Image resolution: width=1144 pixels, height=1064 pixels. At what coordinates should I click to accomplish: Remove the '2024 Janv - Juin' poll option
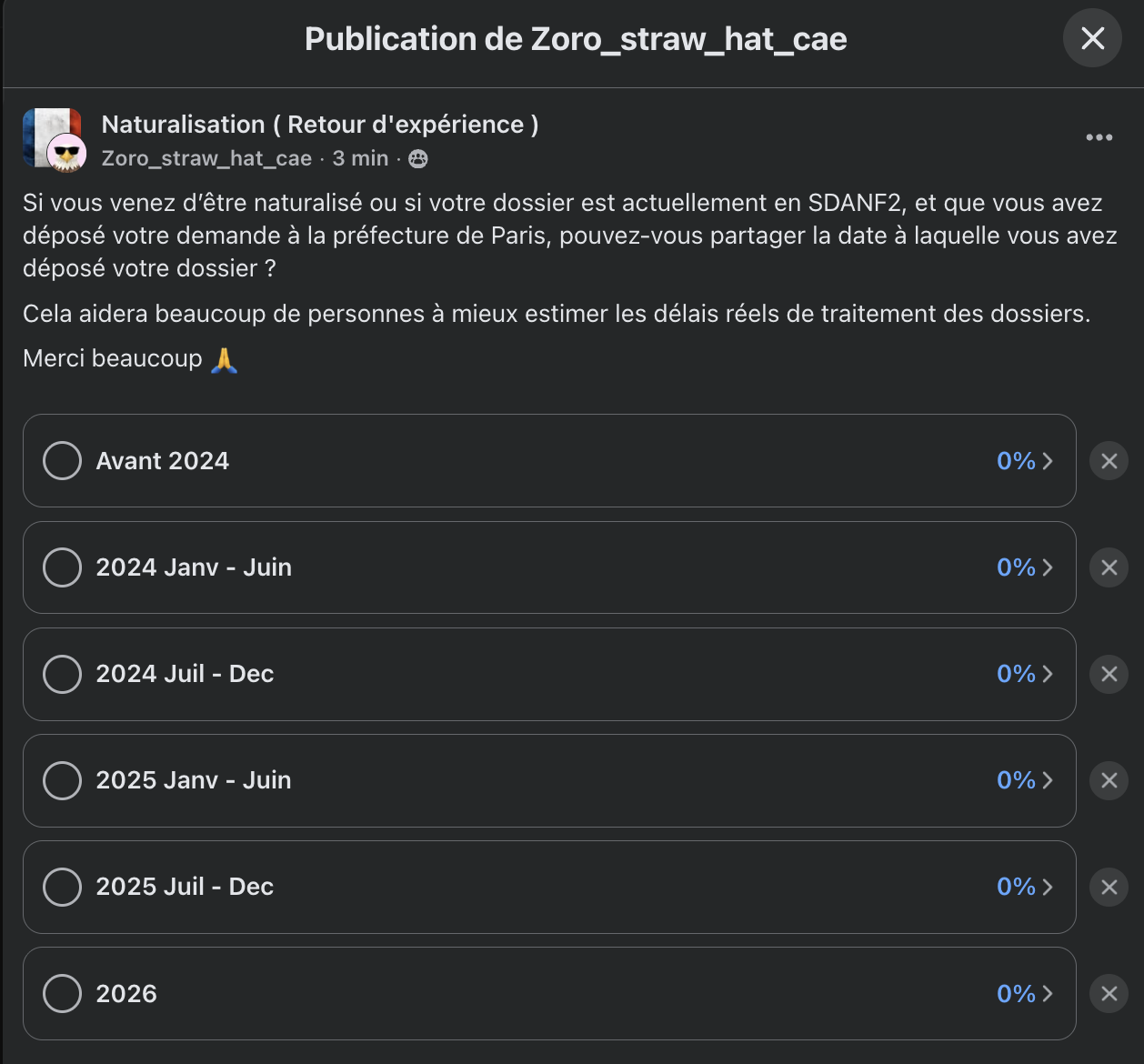tap(1109, 567)
